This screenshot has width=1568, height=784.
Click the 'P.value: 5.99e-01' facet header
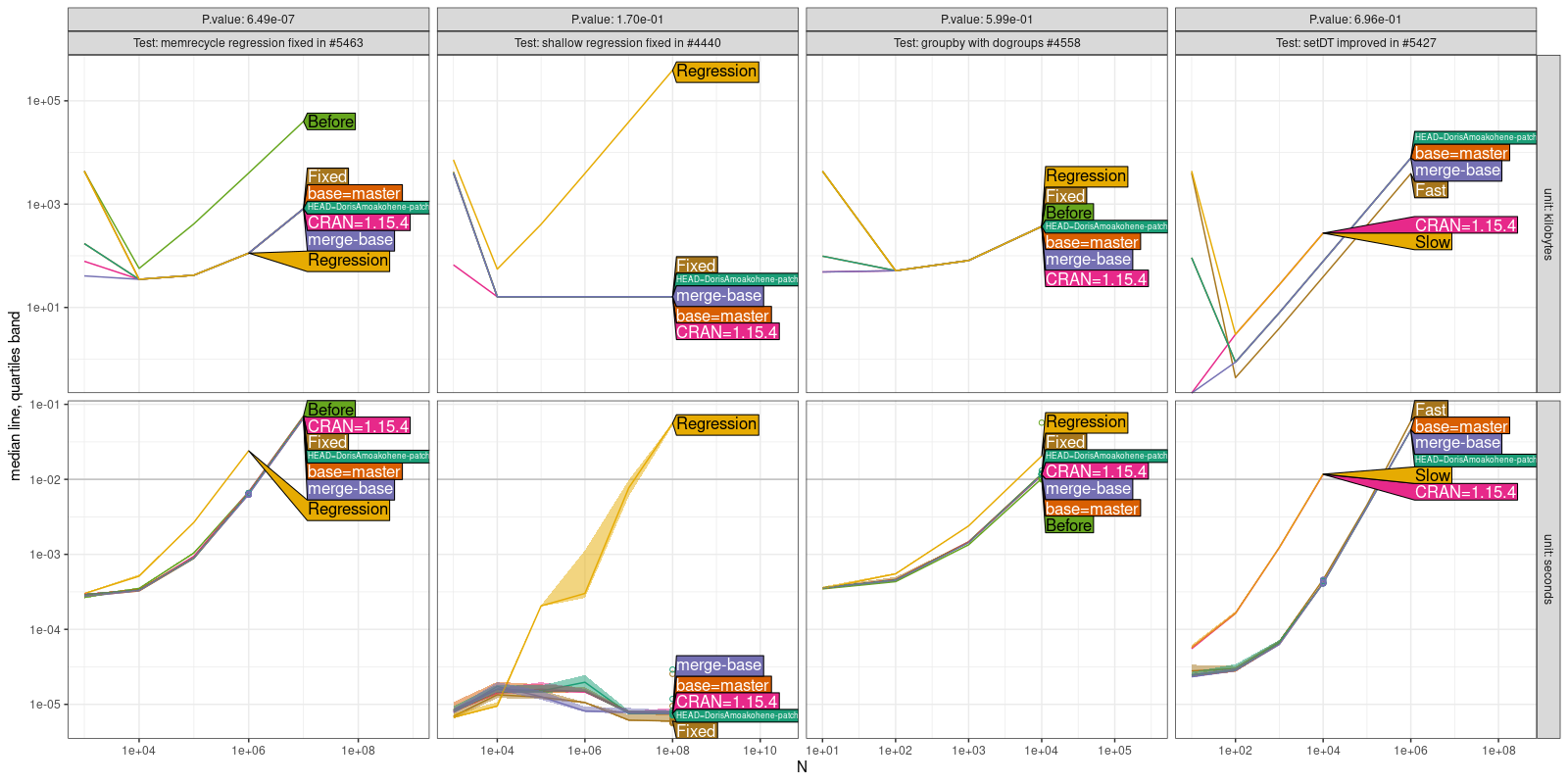pos(987,20)
